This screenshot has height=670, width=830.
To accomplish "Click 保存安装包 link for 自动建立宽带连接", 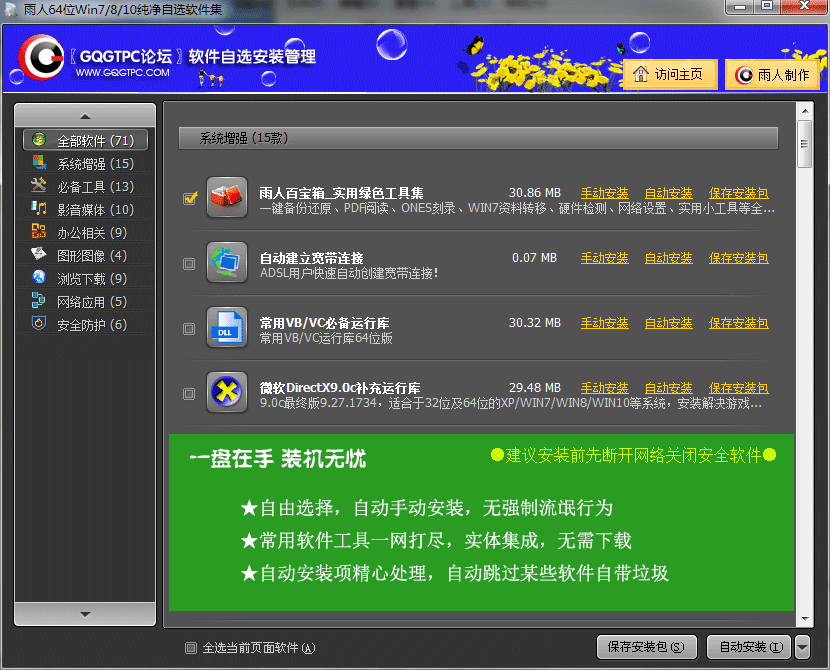I will 738,258.
